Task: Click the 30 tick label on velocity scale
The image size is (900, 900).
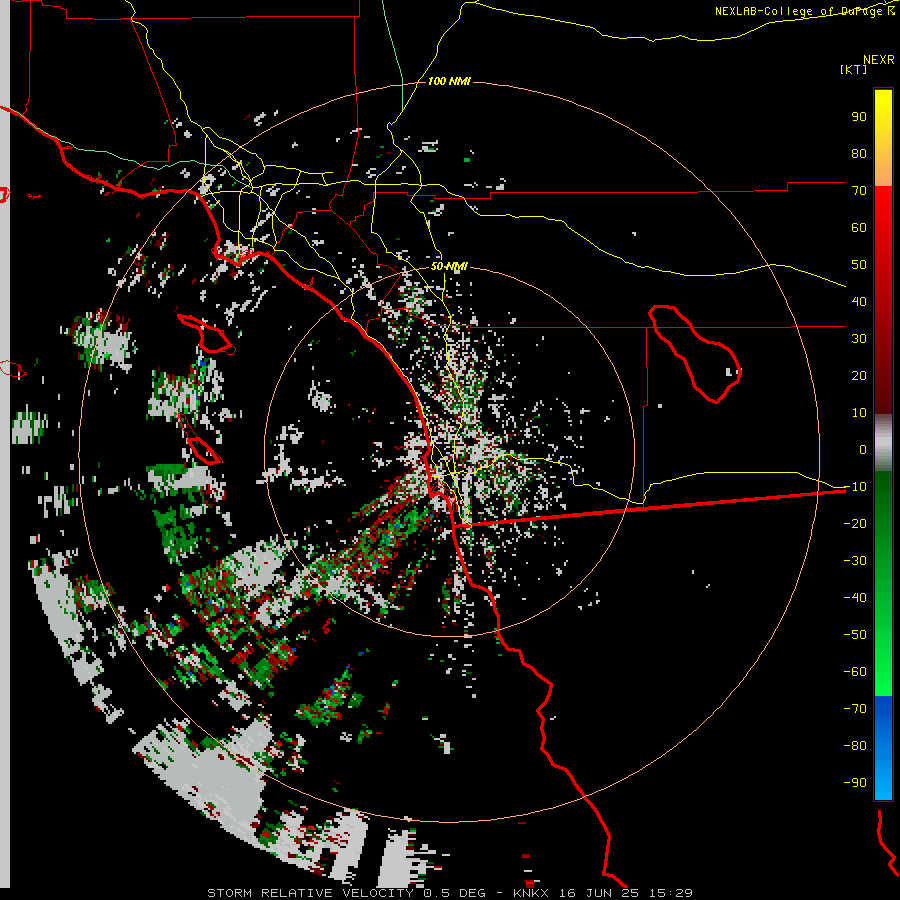Action: (x=859, y=339)
